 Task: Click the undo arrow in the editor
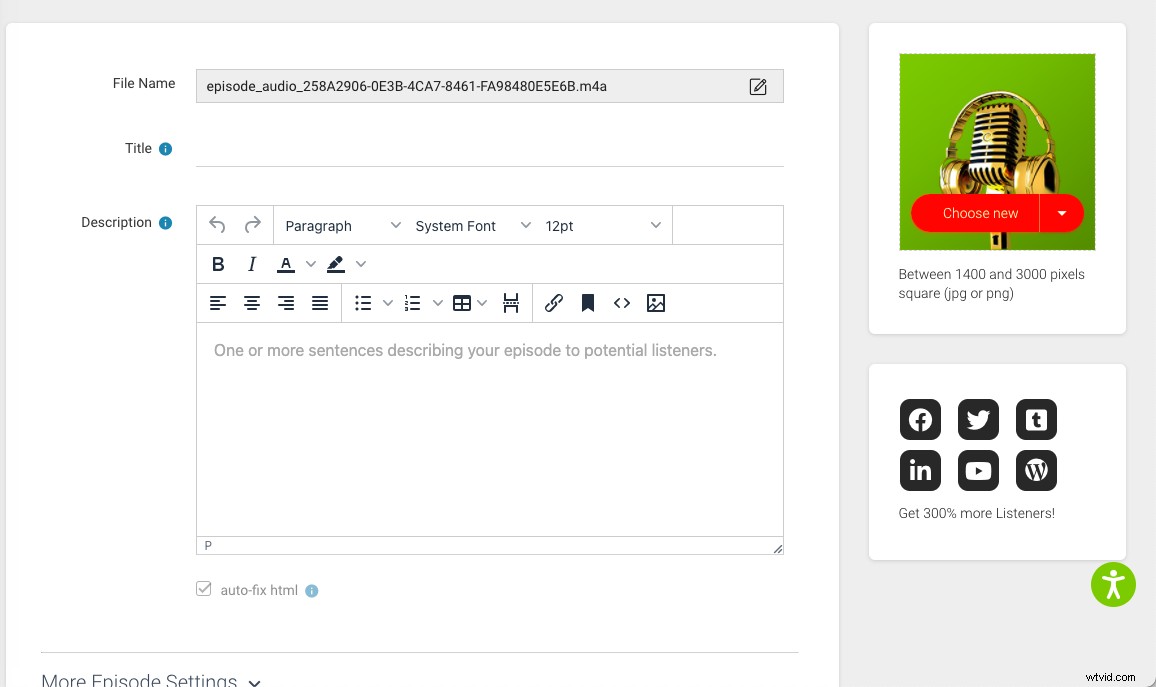tap(217, 224)
